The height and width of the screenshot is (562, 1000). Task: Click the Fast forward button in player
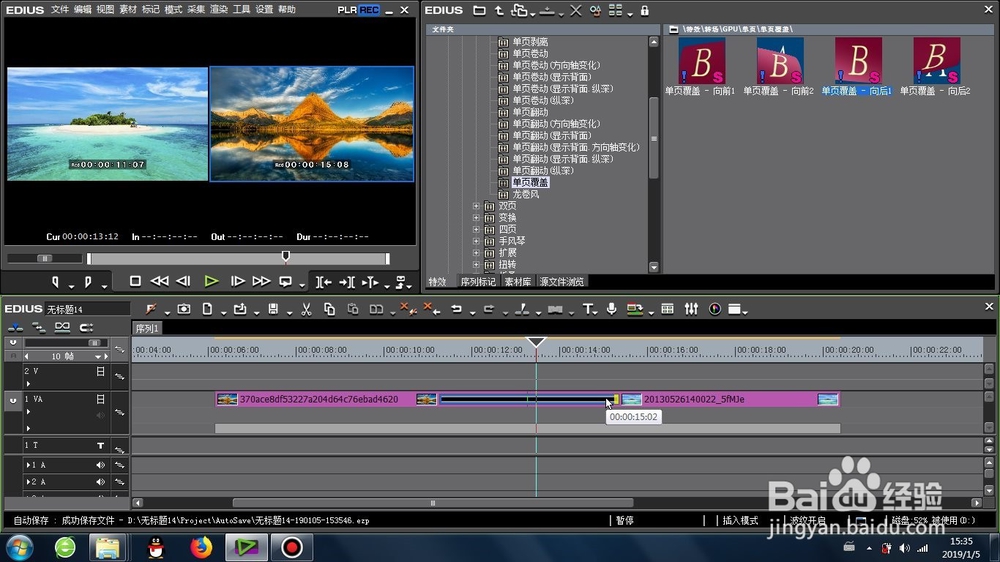(261, 281)
